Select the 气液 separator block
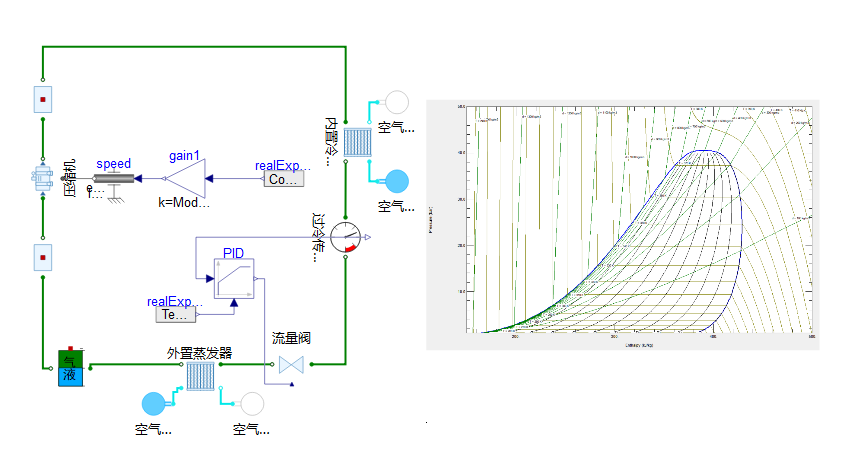The height and width of the screenshot is (465, 842). (70, 368)
